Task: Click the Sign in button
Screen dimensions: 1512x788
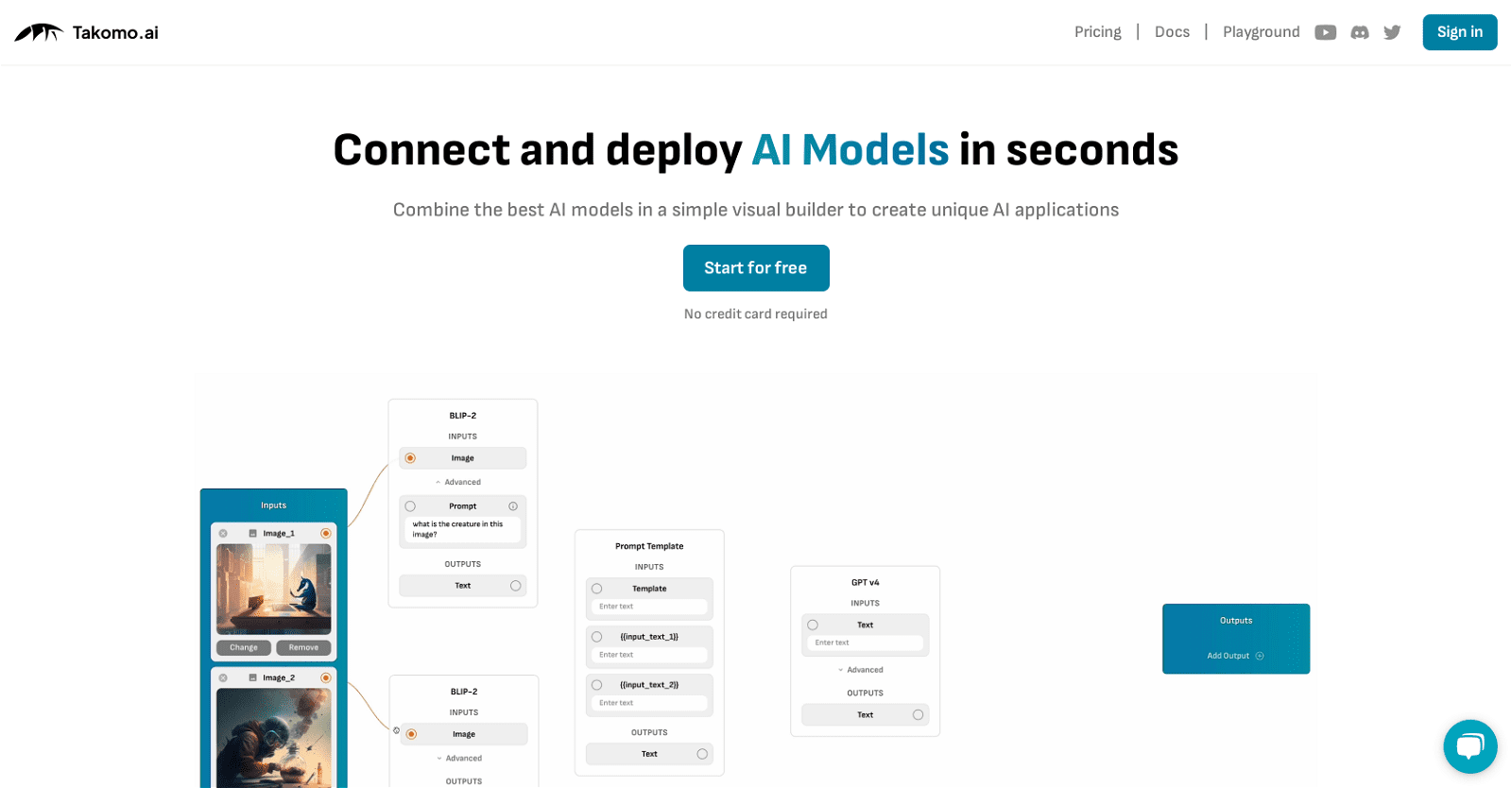Action: tap(1459, 32)
